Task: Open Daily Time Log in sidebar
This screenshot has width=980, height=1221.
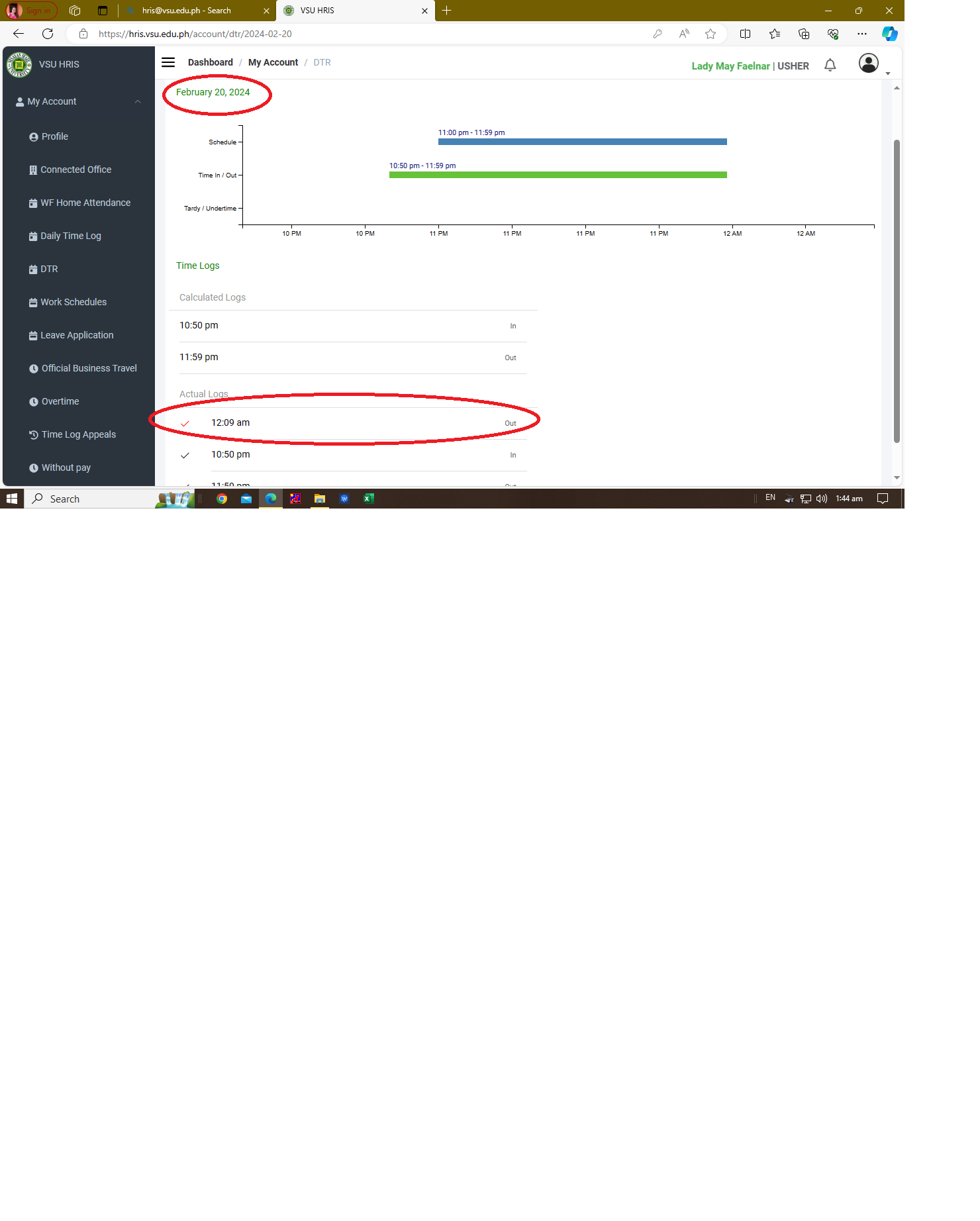Action: 70,236
